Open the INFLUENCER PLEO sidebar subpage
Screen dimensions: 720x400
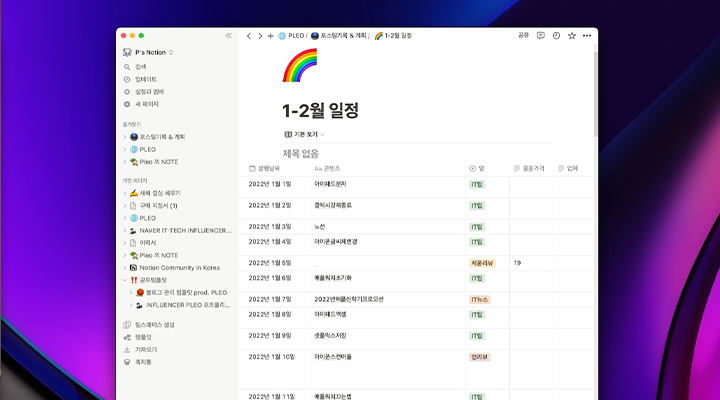188,305
